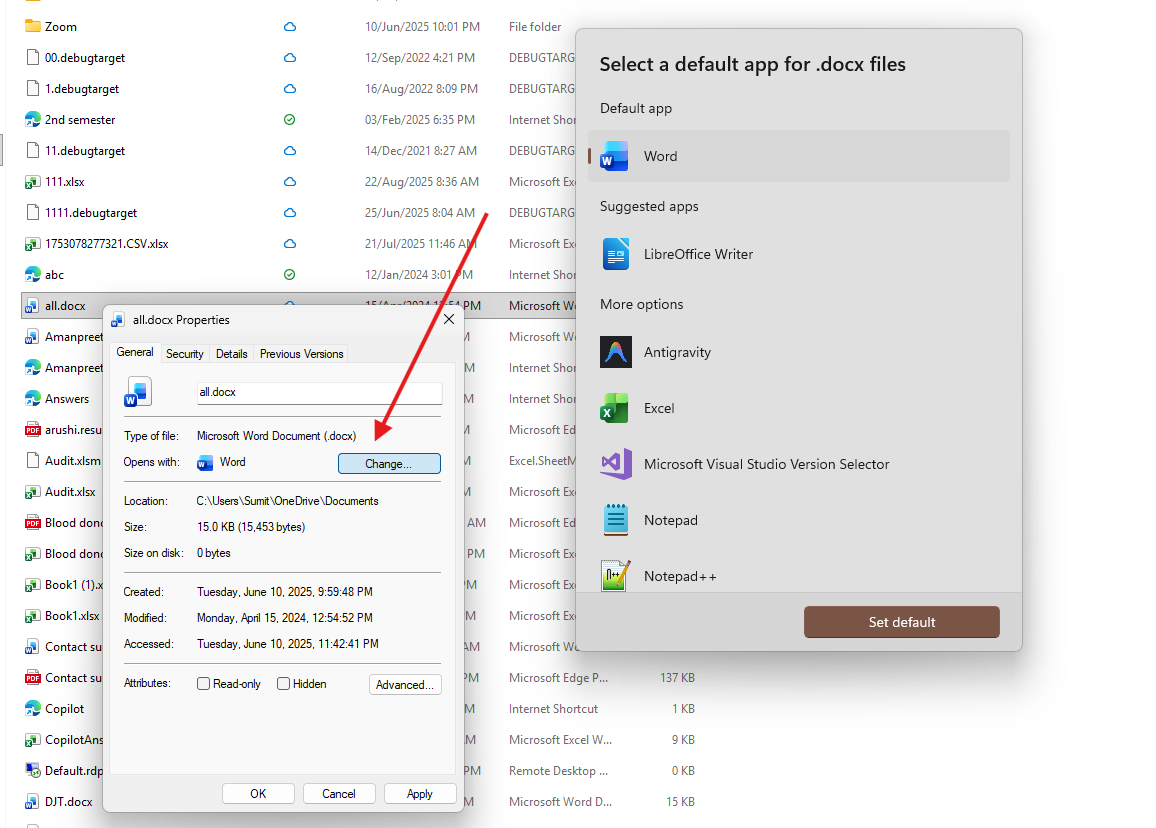Viewport: 1156px width, 828px height.
Task: Click the date 10/Jun/2025 10:01 PM
Action: (x=422, y=27)
